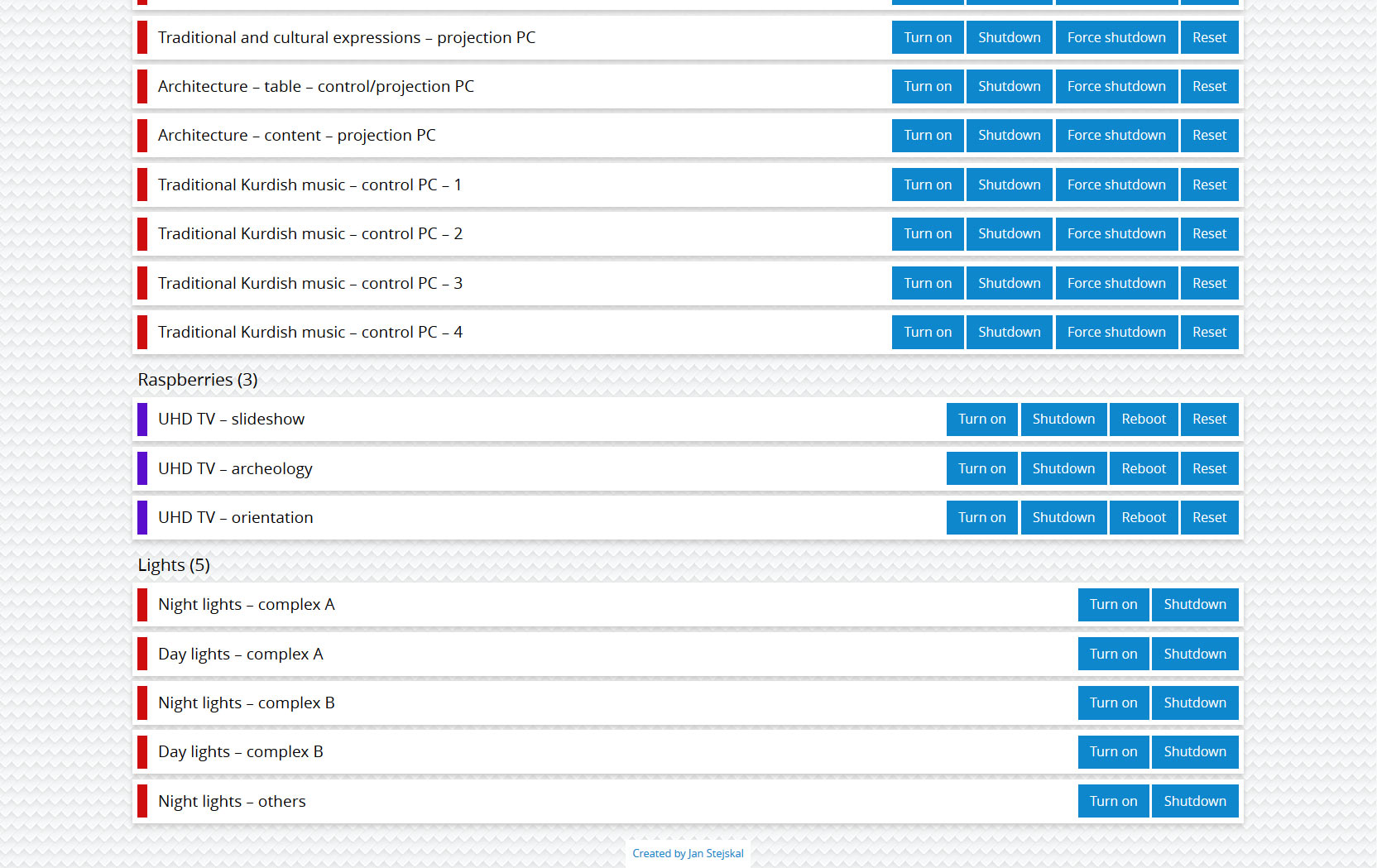Turn on Traditional Kurdish music control PC 4
1377x868 pixels.
(x=928, y=332)
